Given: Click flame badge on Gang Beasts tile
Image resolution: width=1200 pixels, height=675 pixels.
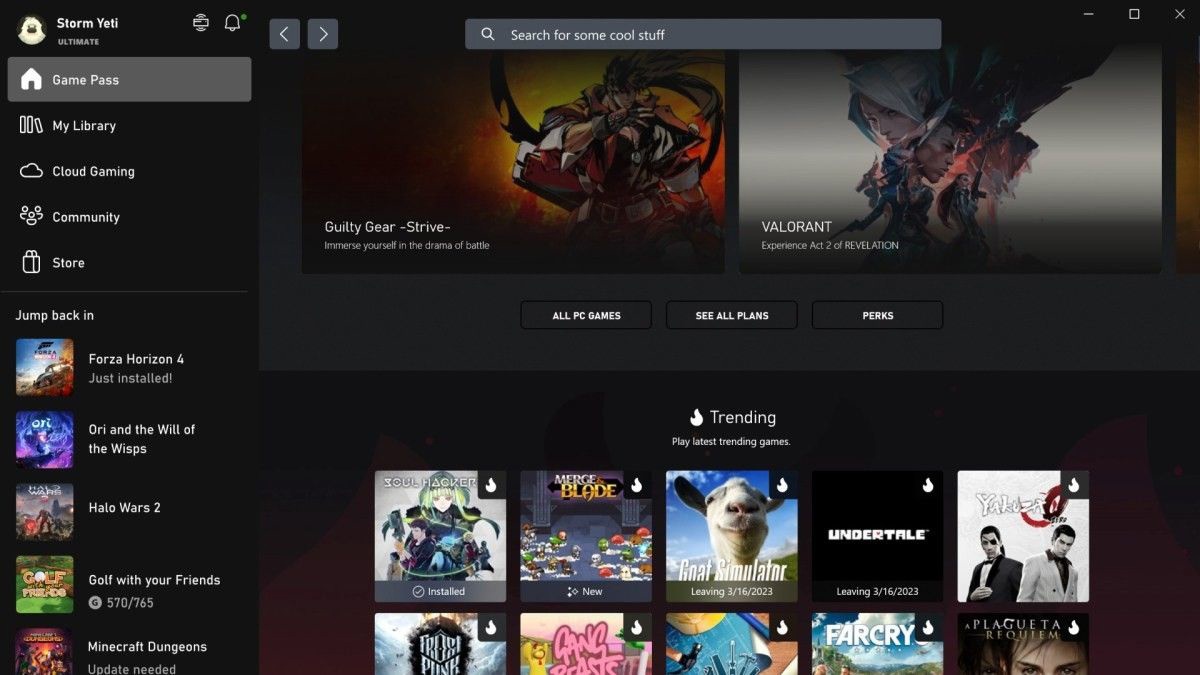Looking at the screenshot, I should pos(637,628).
